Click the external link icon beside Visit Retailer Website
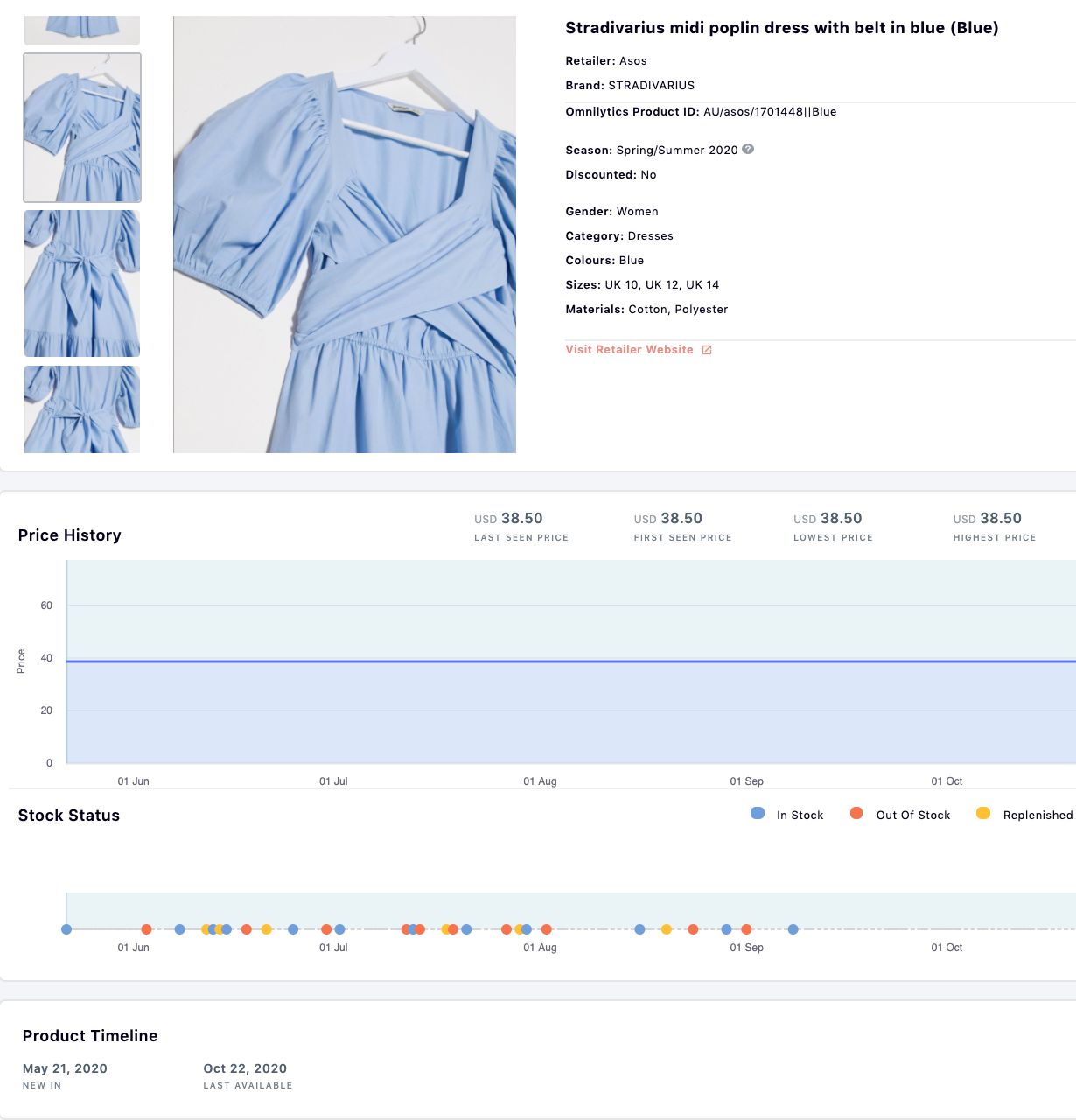 707,350
